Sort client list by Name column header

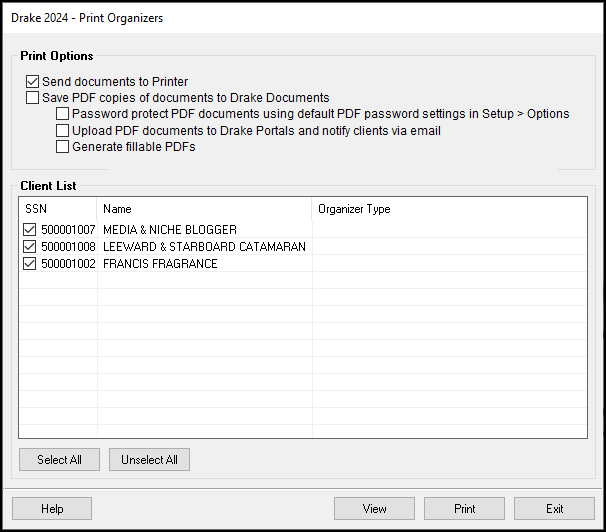pos(204,209)
